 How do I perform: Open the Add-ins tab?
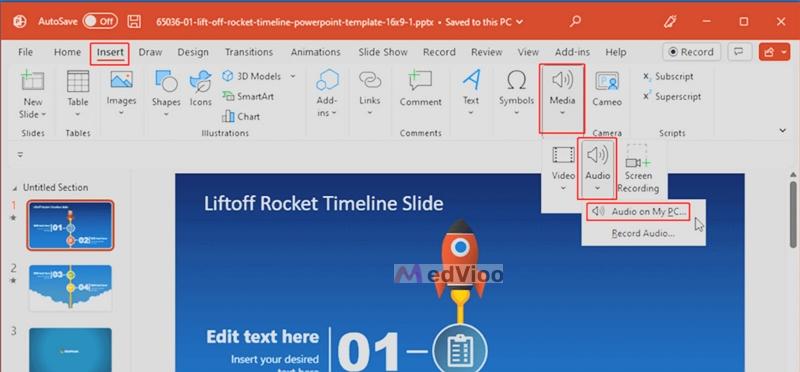pos(572,52)
